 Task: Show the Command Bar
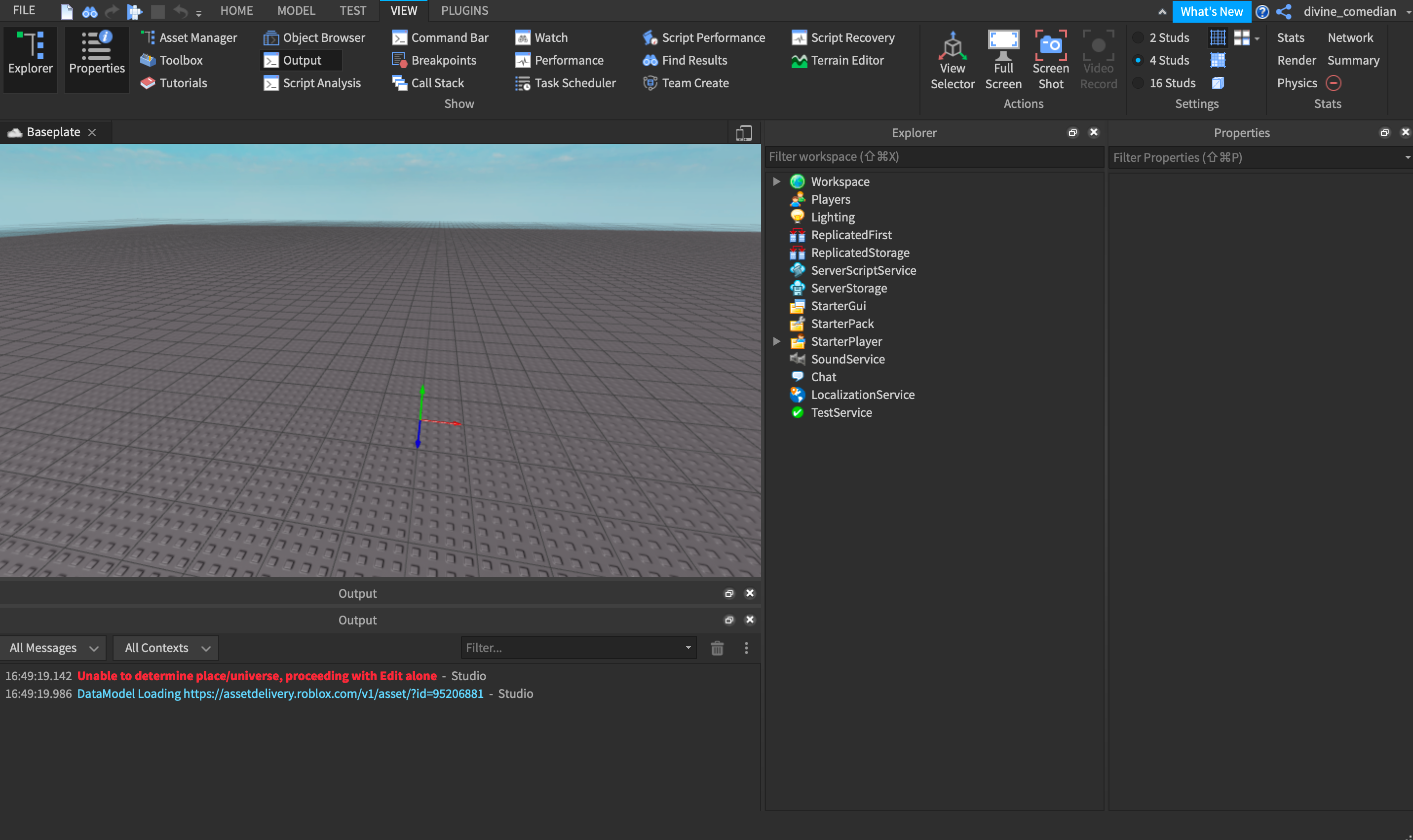coord(441,37)
